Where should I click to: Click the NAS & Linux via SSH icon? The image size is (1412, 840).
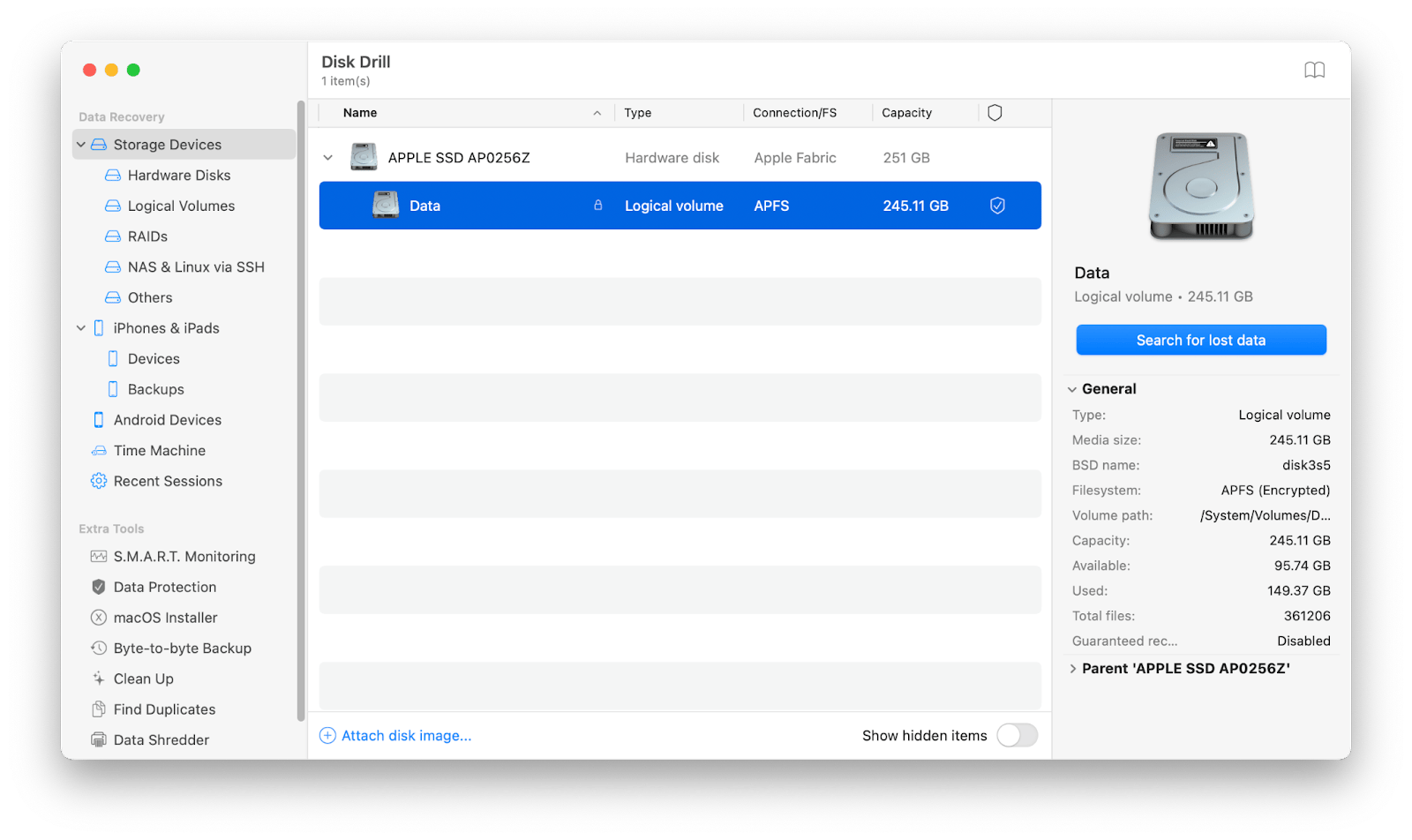[x=113, y=267]
